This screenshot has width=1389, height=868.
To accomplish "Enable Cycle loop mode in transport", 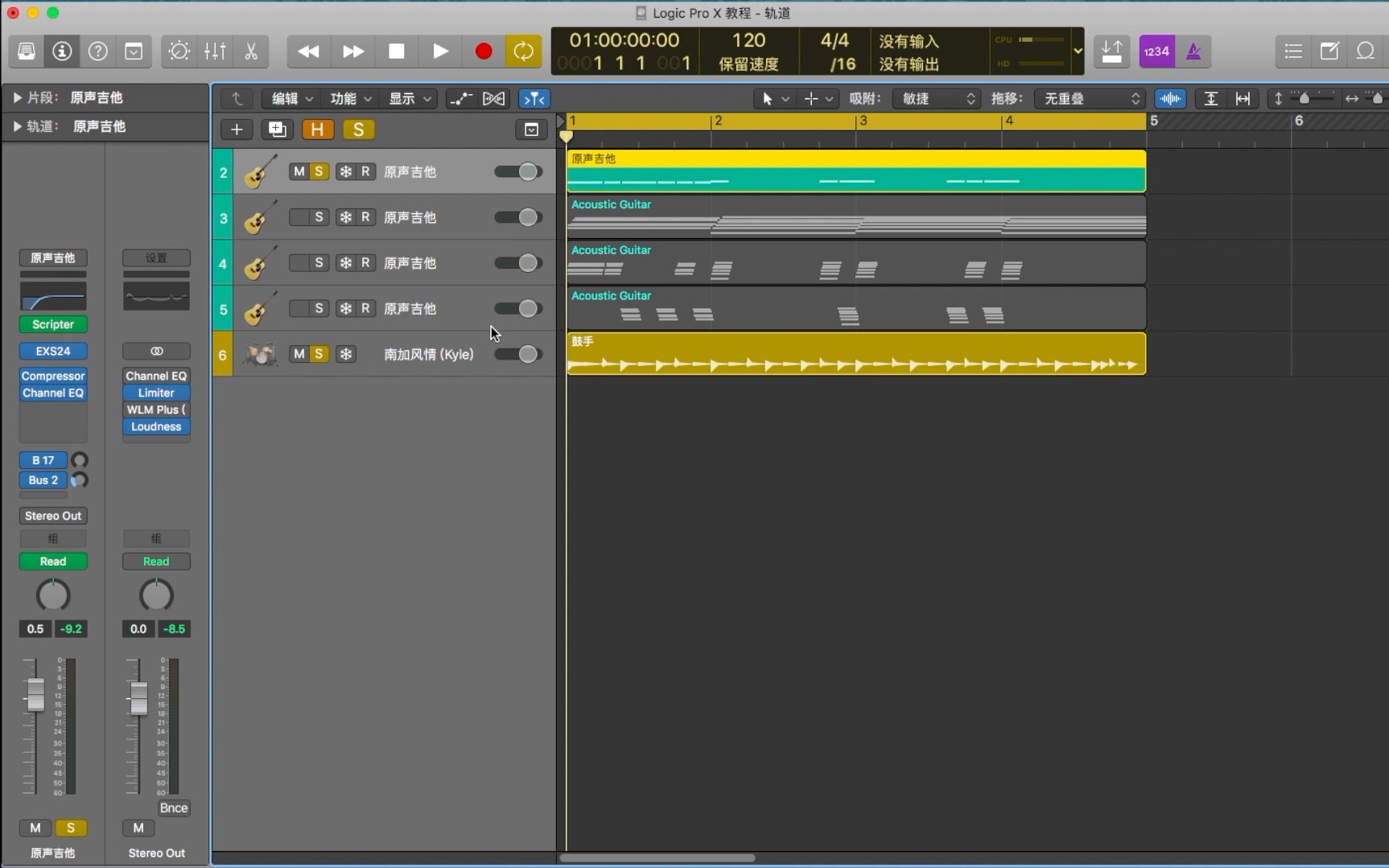I will 524,51.
